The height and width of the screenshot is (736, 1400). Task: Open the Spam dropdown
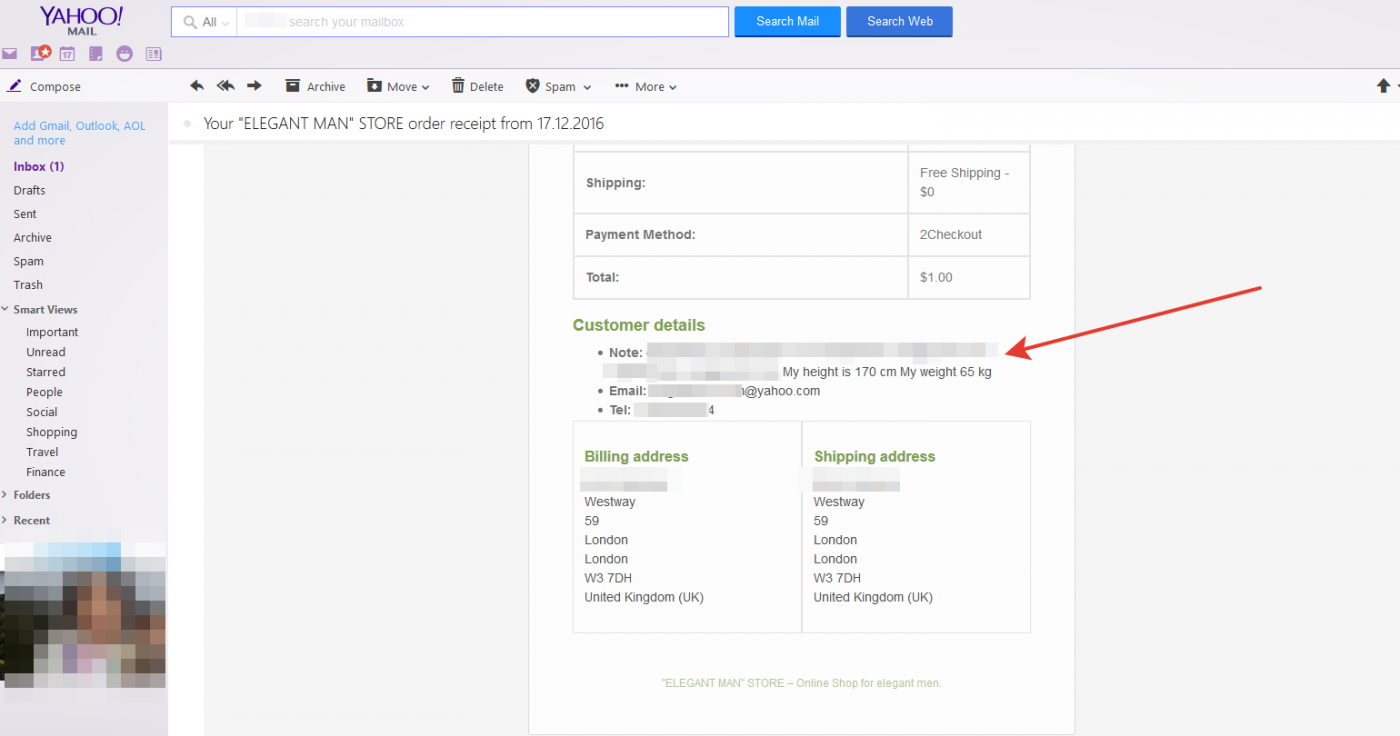(x=558, y=87)
